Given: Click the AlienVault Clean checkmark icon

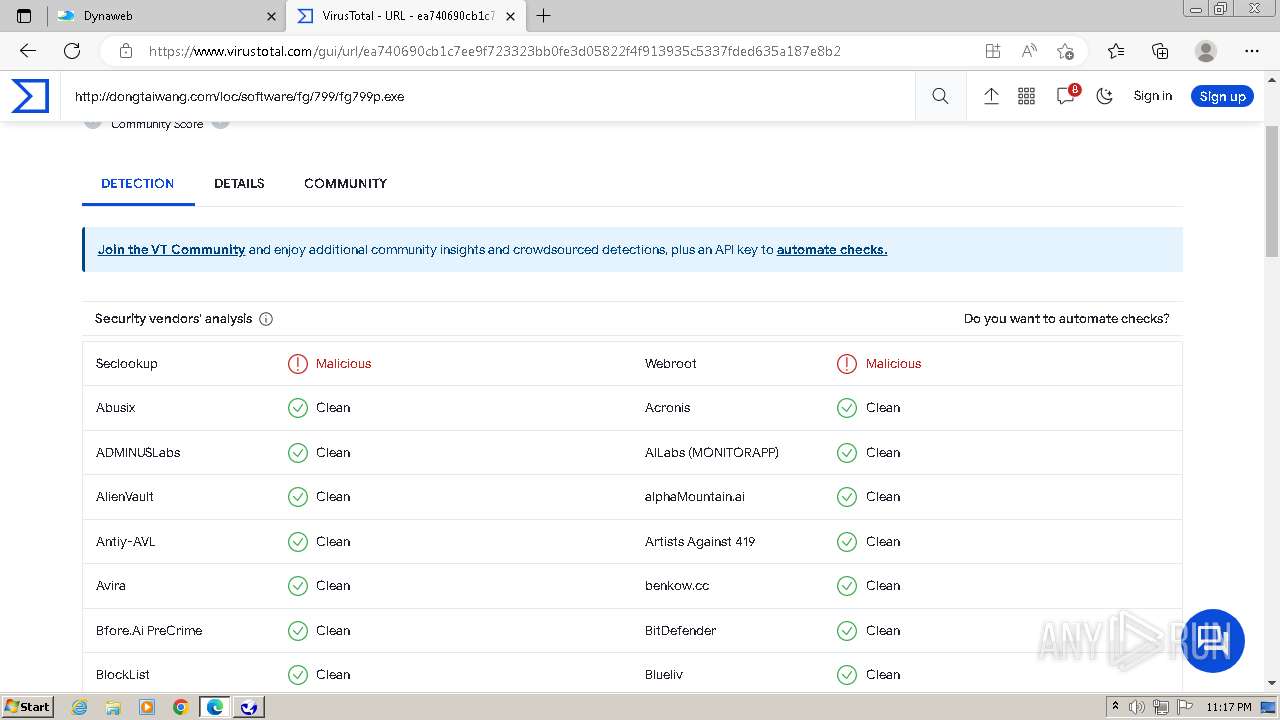Looking at the screenshot, I should point(298,497).
